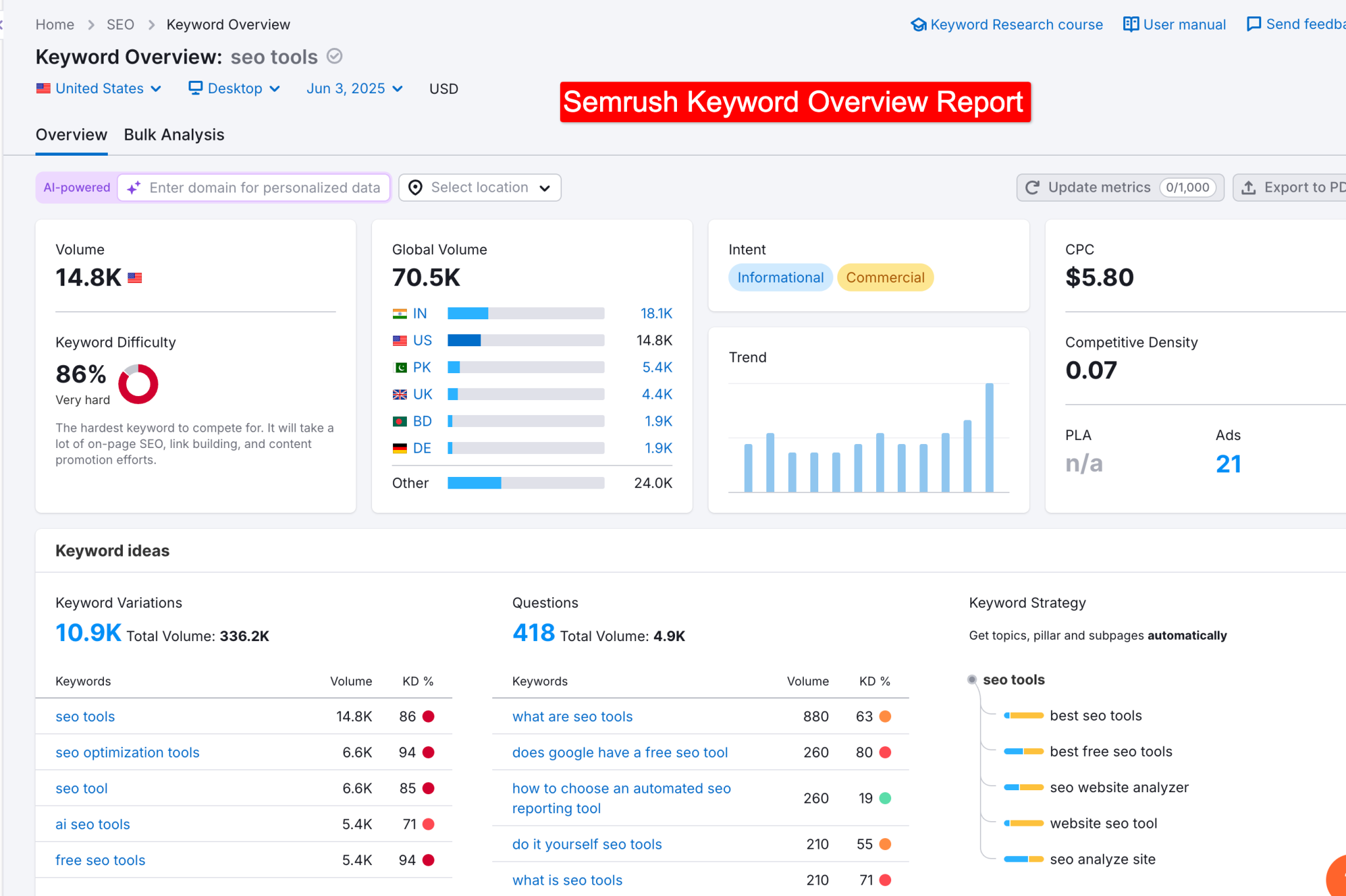Switch to the Bulk Analysis tab
The height and width of the screenshot is (896, 1346).
tap(174, 135)
